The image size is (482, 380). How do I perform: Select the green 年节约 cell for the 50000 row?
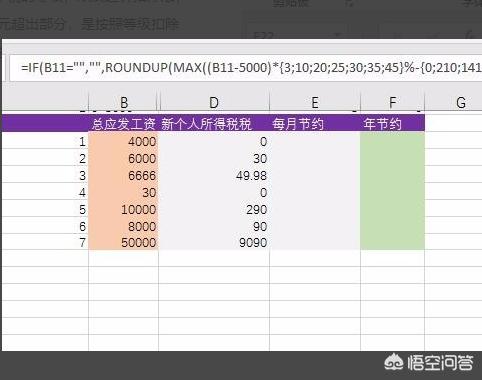pyautogui.click(x=392, y=242)
